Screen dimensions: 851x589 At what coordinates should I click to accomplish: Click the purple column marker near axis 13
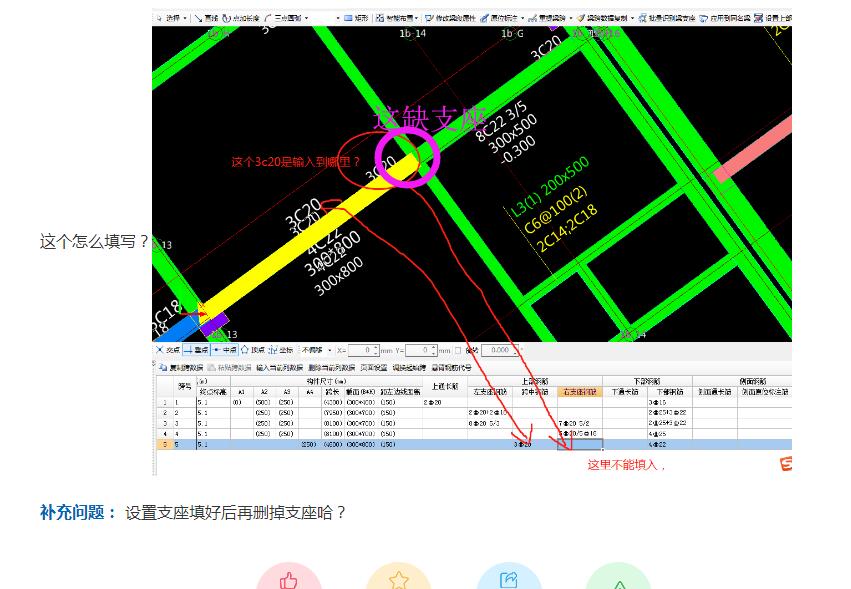tap(214, 324)
